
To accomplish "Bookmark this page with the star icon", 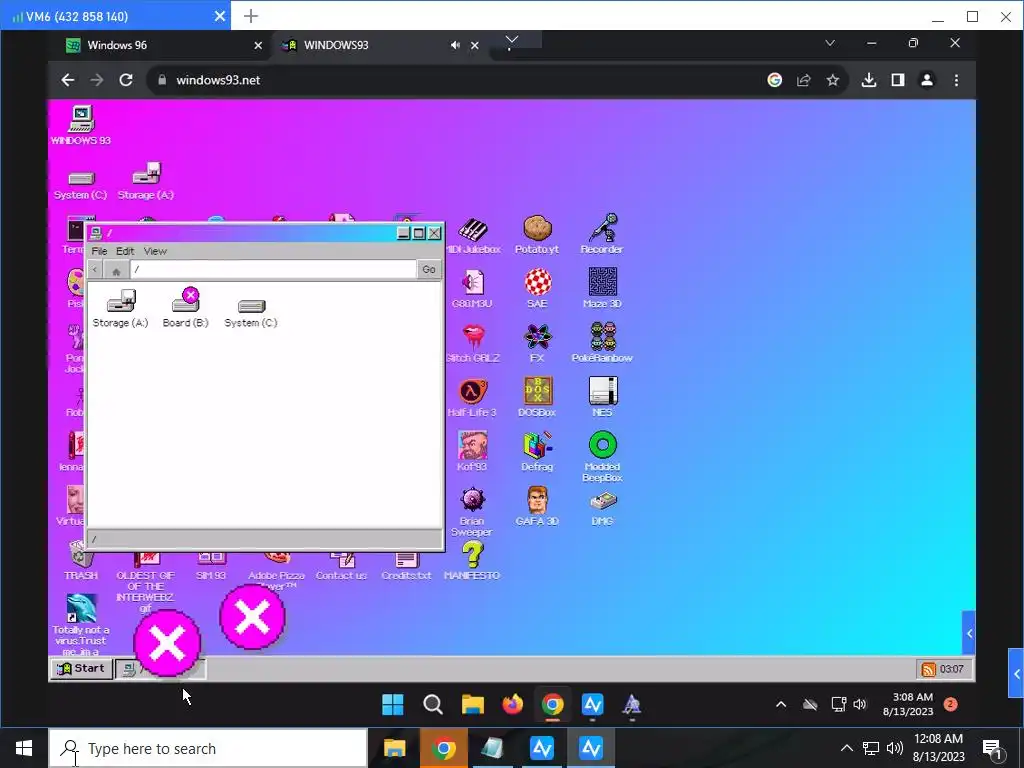I will (x=833, y=80).
